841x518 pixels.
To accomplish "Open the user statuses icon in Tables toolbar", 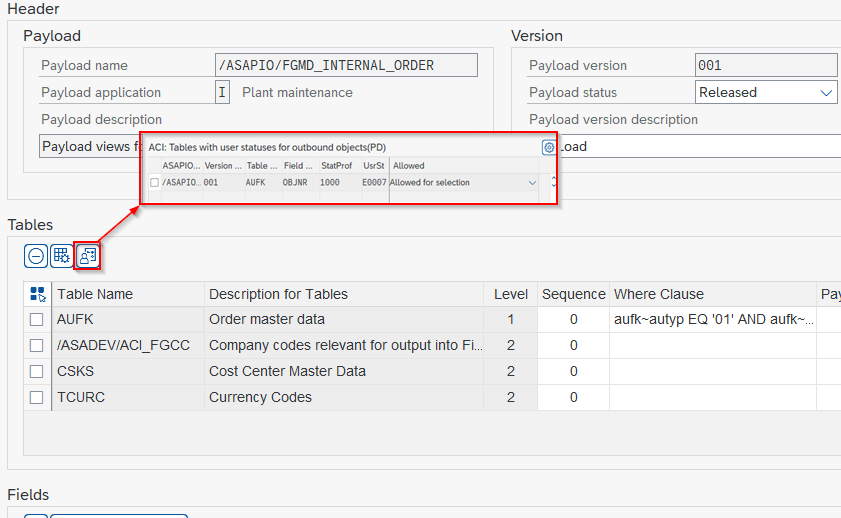I will [87, 256].
